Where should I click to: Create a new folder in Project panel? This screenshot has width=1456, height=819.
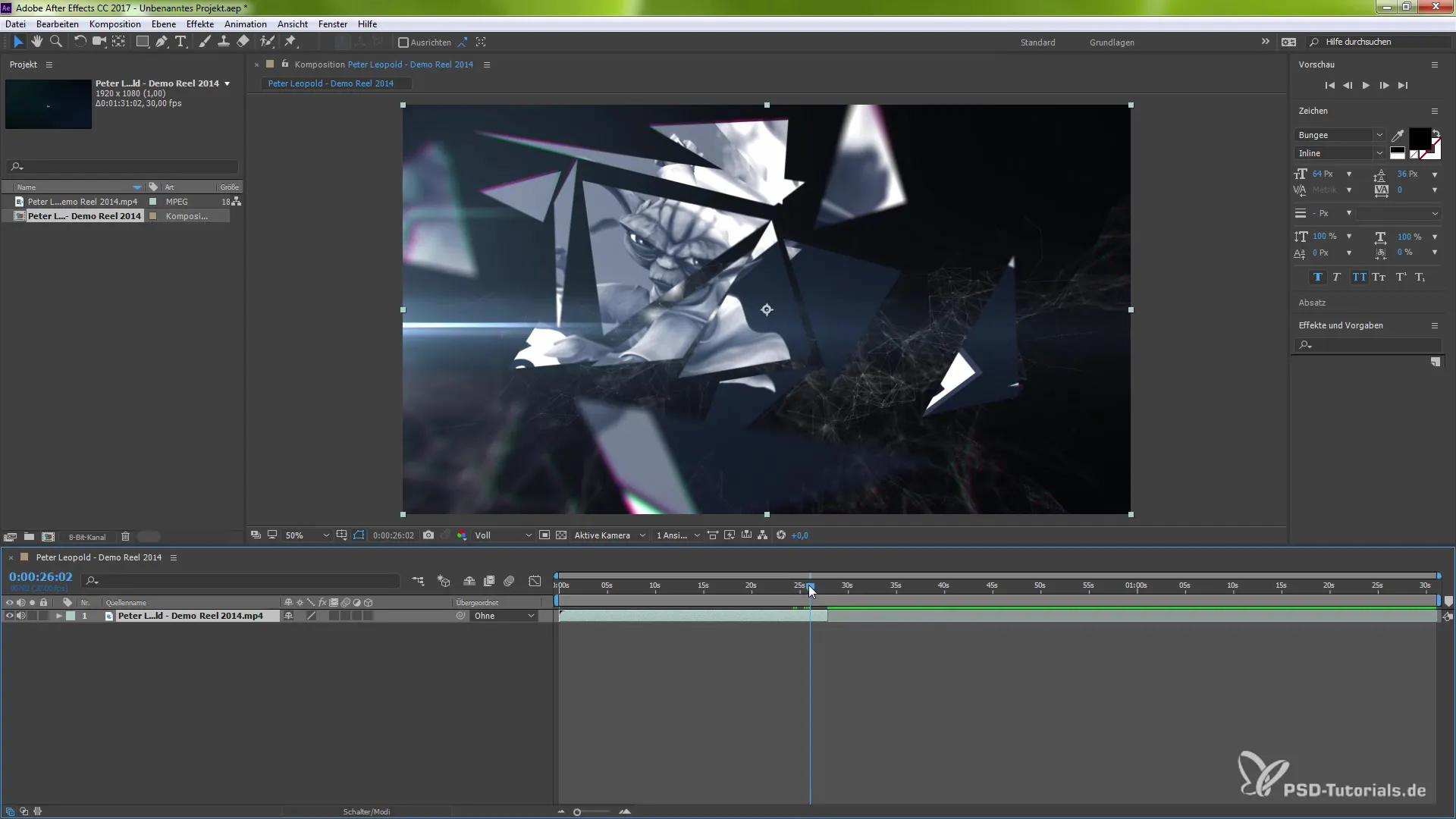tap(29, 537)
